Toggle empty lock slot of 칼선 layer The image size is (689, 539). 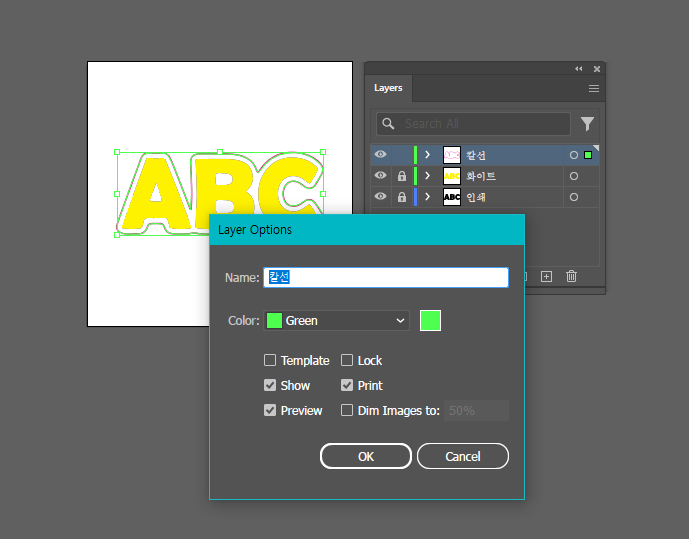coord(402,155)
